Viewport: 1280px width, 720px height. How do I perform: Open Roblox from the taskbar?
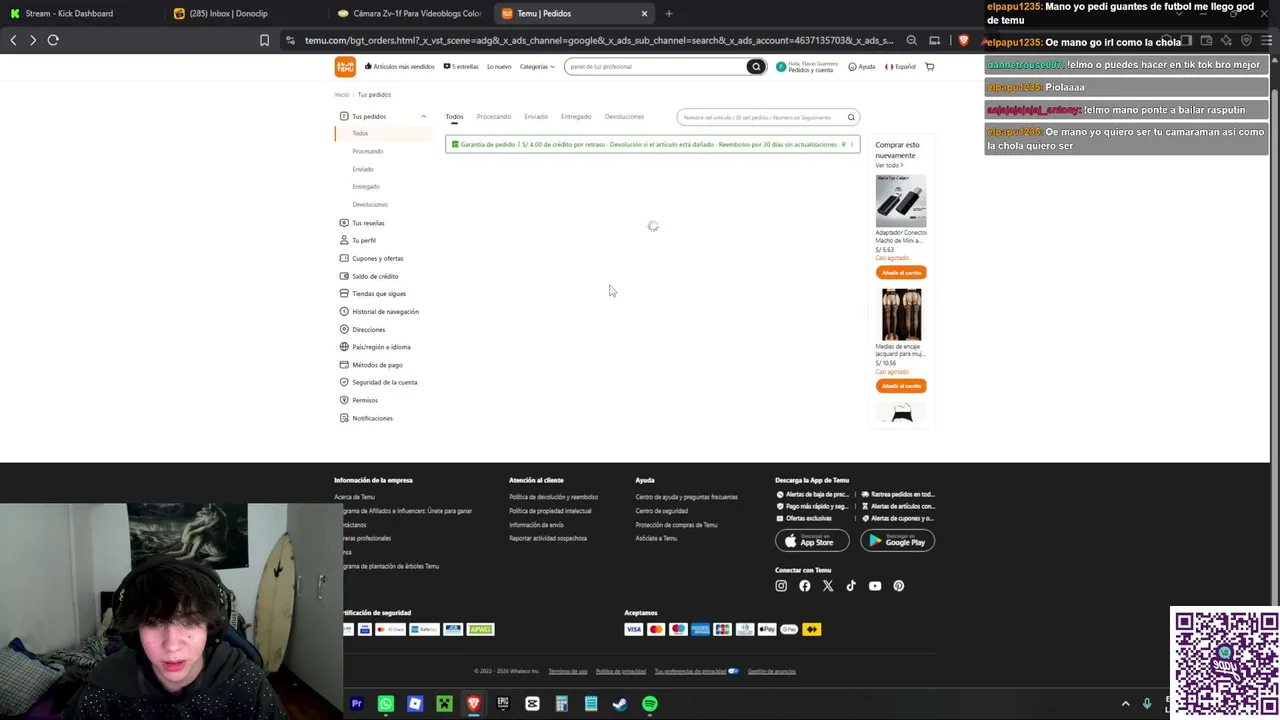(x=415, y=704)
